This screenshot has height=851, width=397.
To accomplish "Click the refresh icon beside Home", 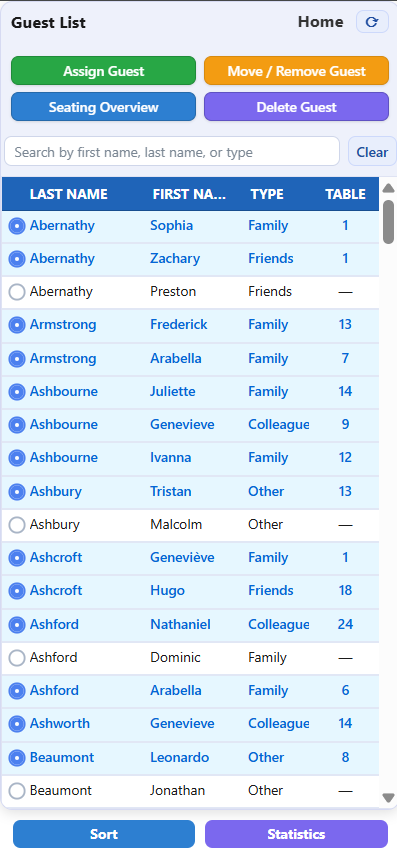I will pyautogui.click(x=372, y=22).
